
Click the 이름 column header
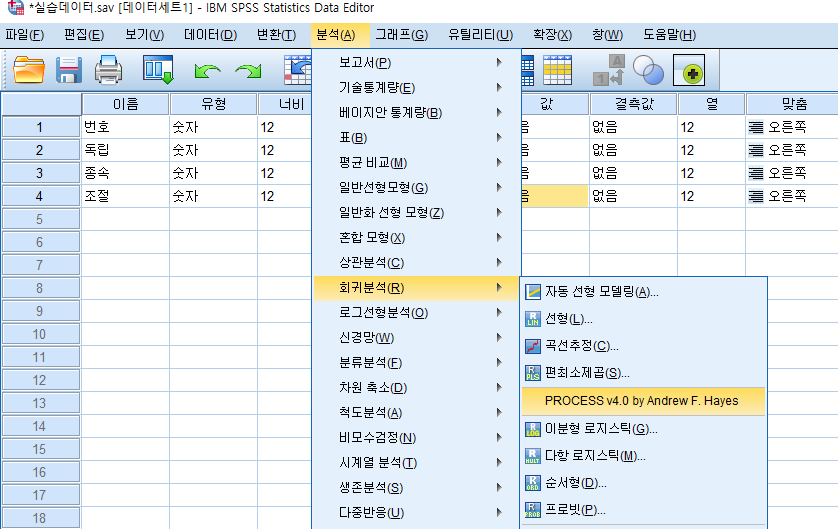coord(126,104)
